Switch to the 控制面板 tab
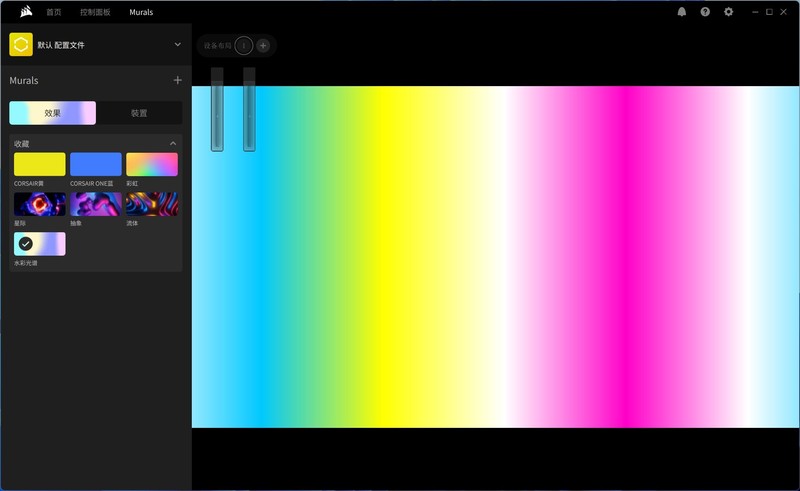Screen dimensions: 800x491 pos(95,12)
